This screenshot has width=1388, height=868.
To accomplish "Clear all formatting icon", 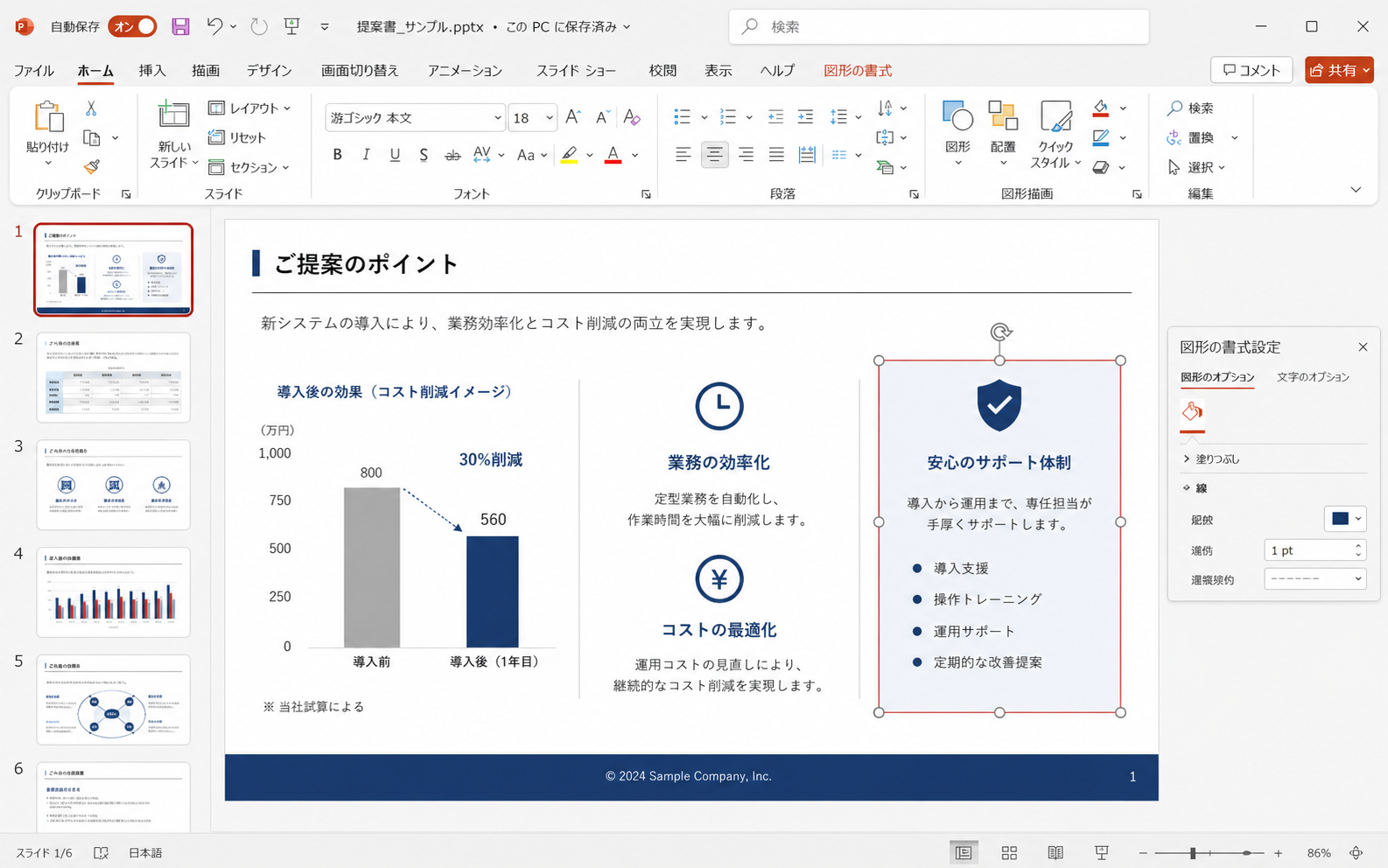I will [x=632, y=117].
